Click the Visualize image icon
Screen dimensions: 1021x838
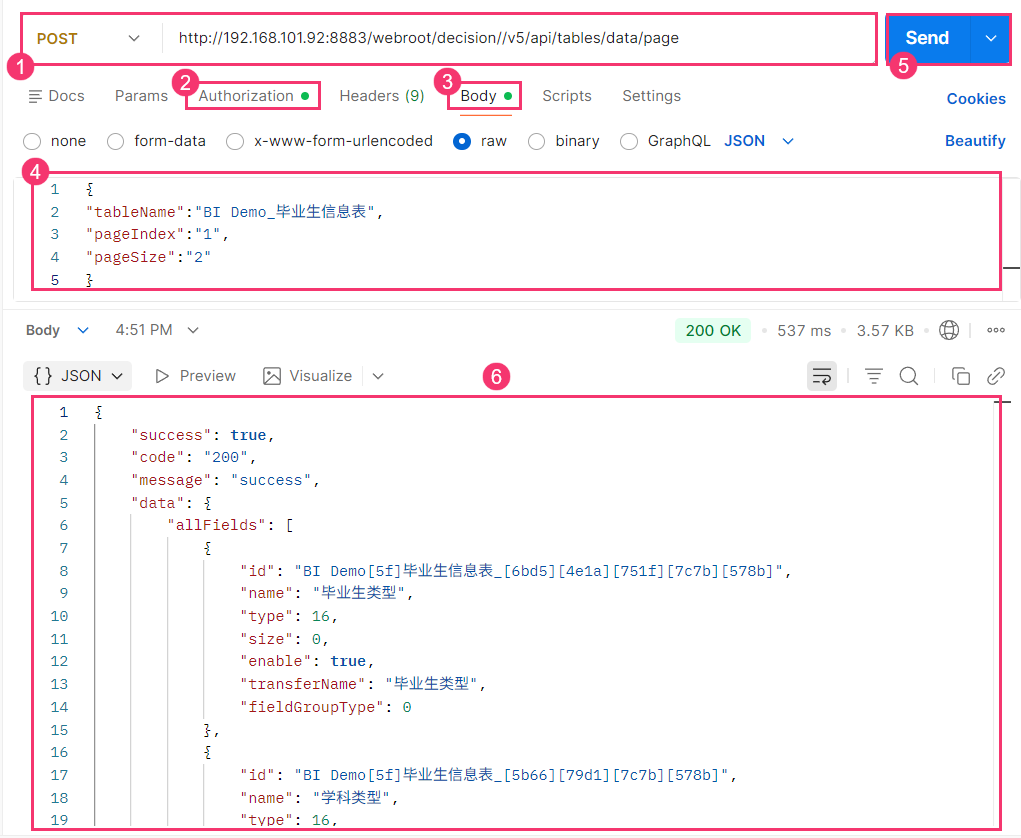pos(272,376)
